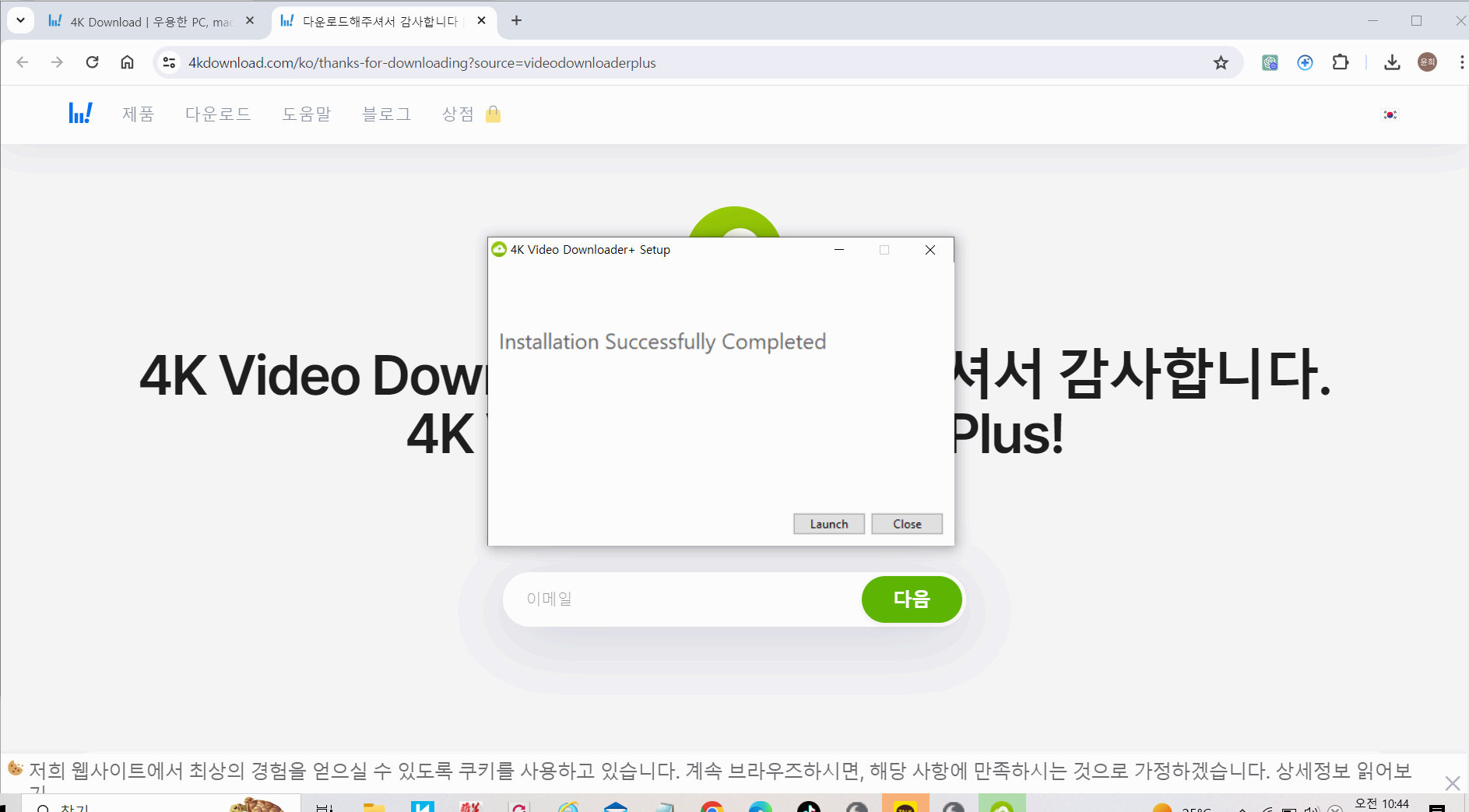The image size is (1469, 812).
Task: Close the 다운로드해주셔서 감사합니다 tab
Action: [x=481, y=21]
